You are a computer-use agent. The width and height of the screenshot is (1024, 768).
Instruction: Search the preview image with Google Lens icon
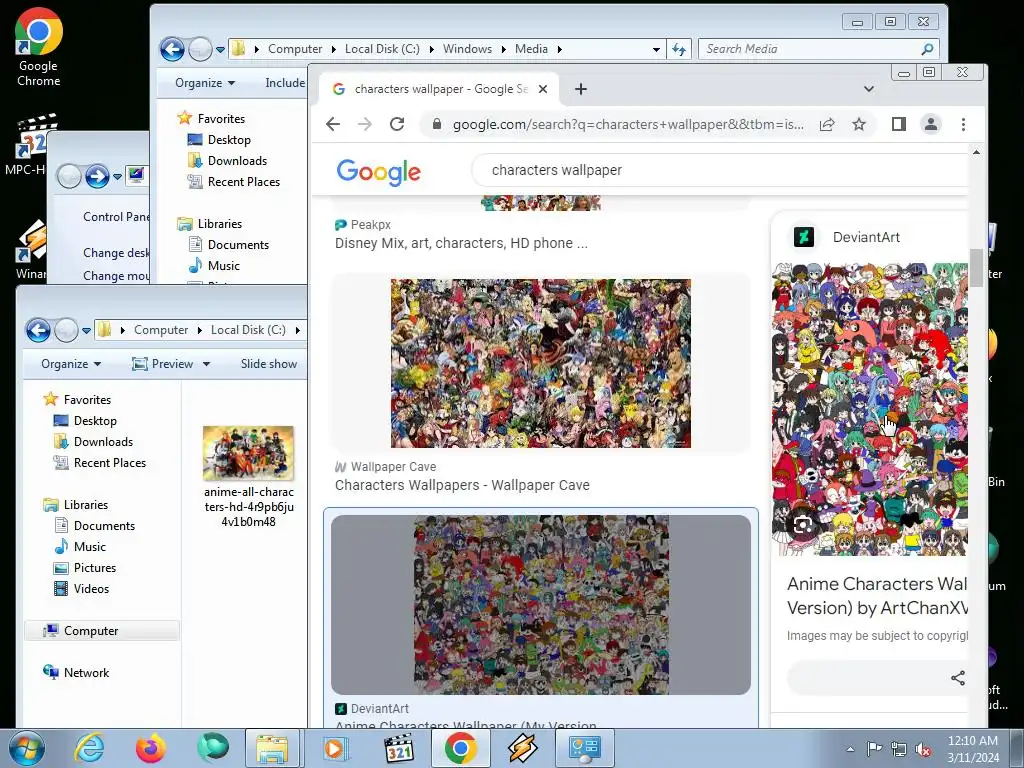point(803,524)
